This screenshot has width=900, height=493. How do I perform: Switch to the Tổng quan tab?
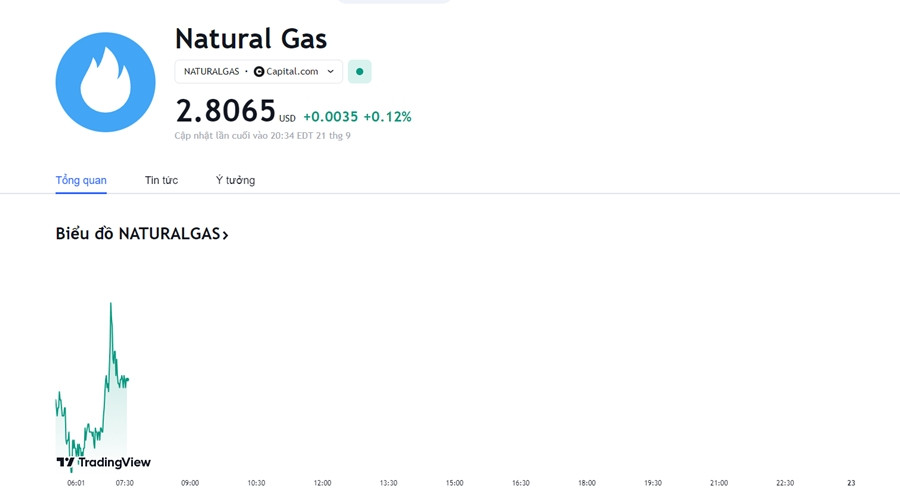click(81, 180)
